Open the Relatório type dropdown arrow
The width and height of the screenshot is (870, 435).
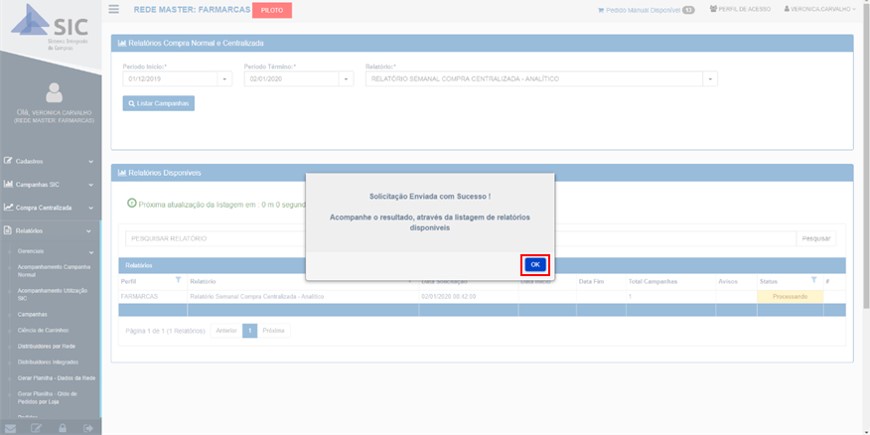click(x=710, y=79)
